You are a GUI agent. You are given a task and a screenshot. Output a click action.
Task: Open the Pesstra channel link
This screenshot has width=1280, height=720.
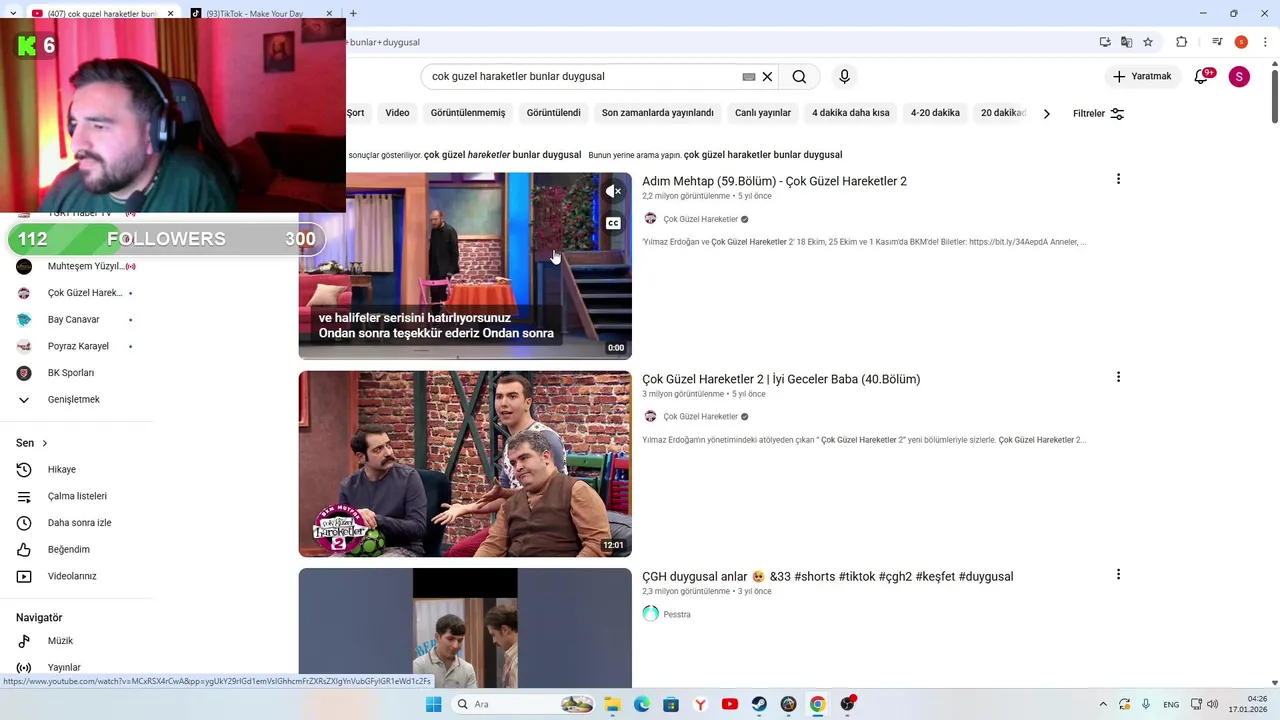point(677,614)
